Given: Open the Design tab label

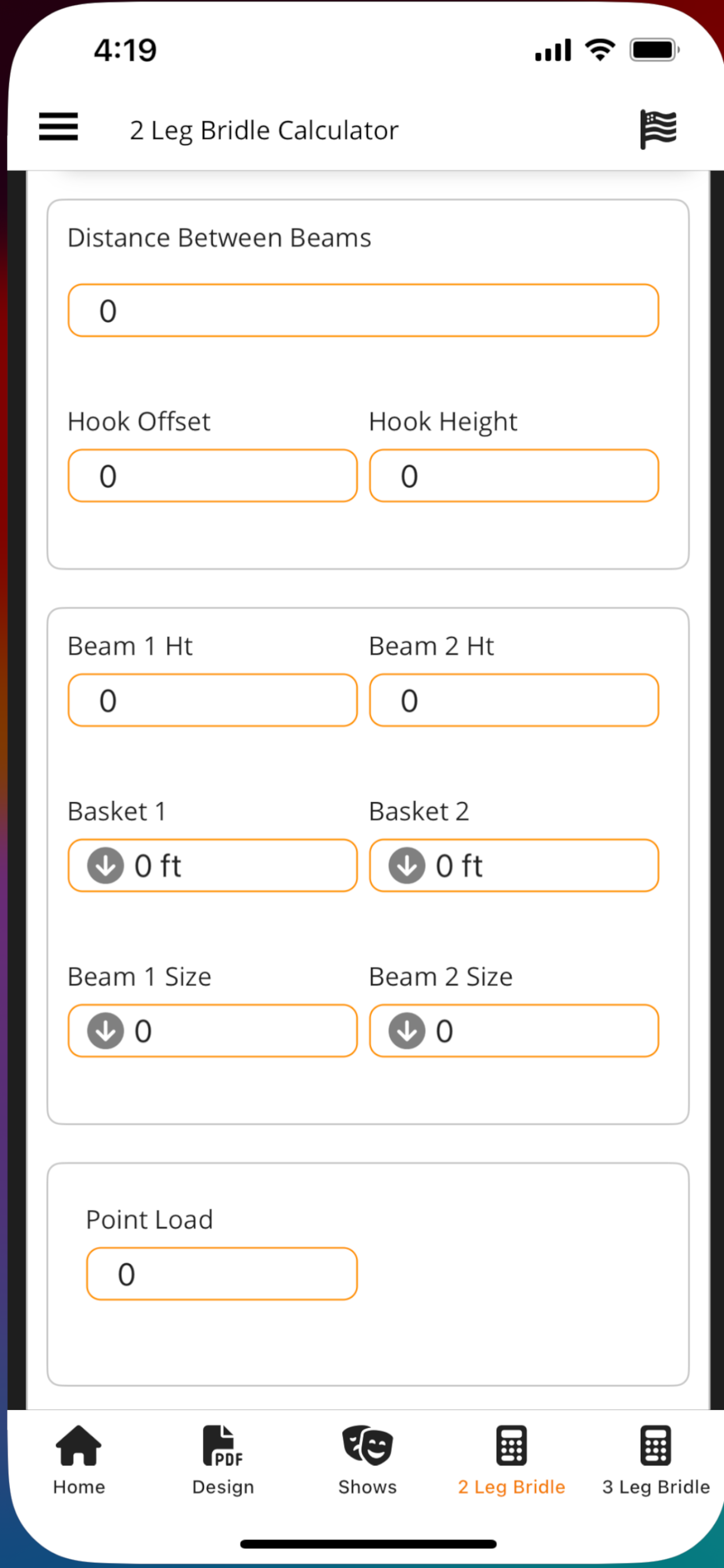Looking at the screenshot, I should coord(223,1487).
